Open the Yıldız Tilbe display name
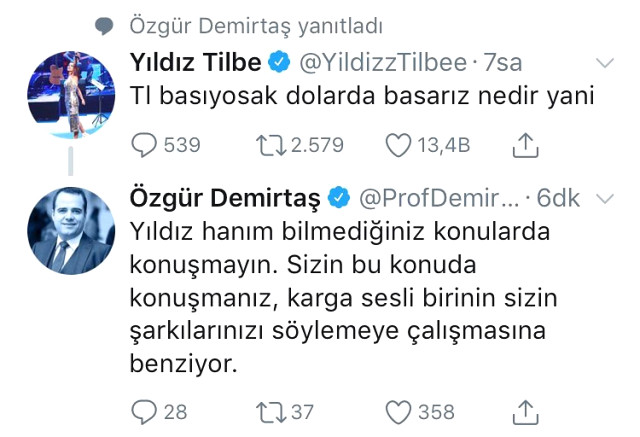Screen dimensions: 640x437 click(x=196, y=63)
